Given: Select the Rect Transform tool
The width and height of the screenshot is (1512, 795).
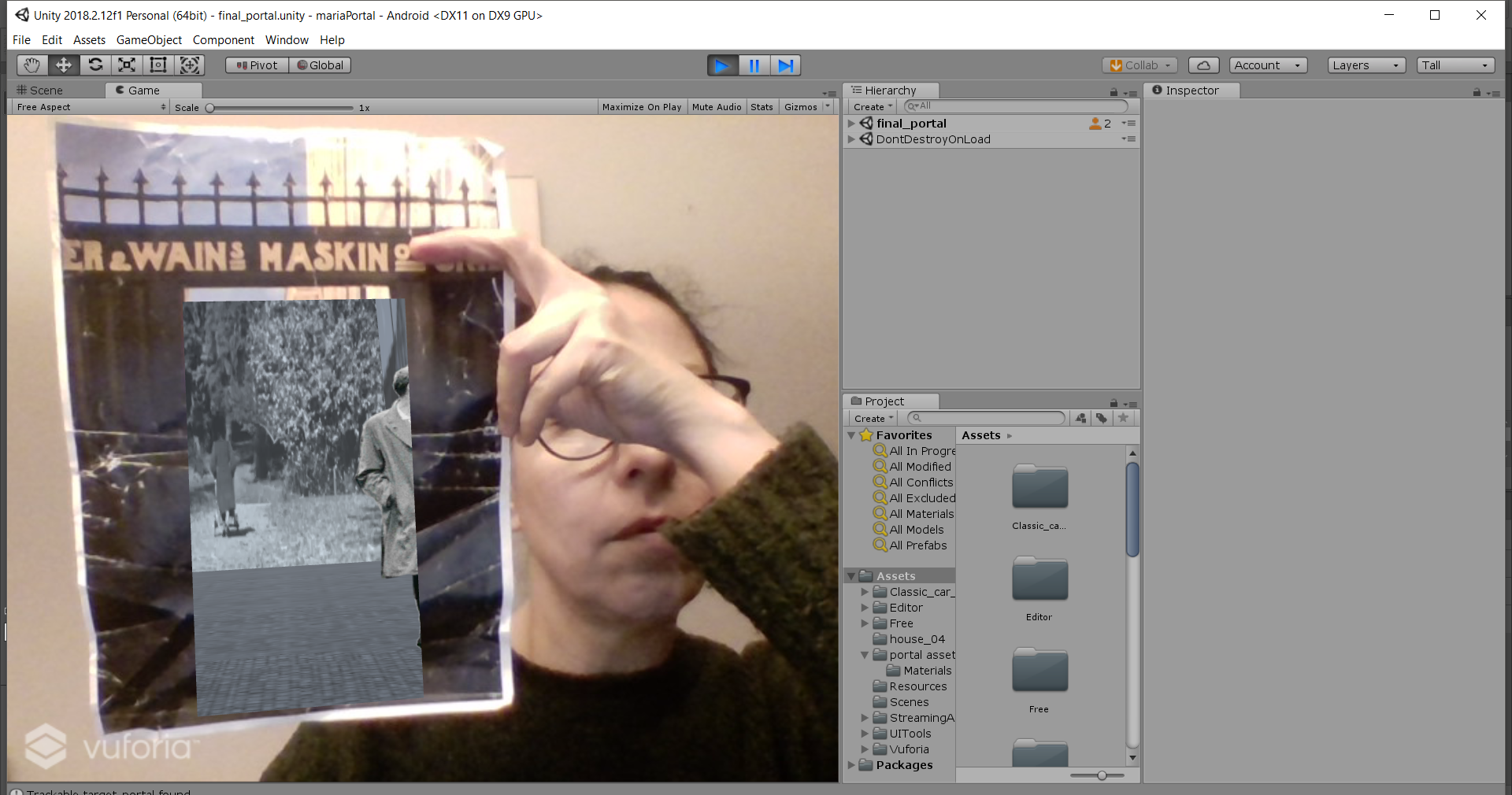Looking at the screenshot, I should coord(158,65).
